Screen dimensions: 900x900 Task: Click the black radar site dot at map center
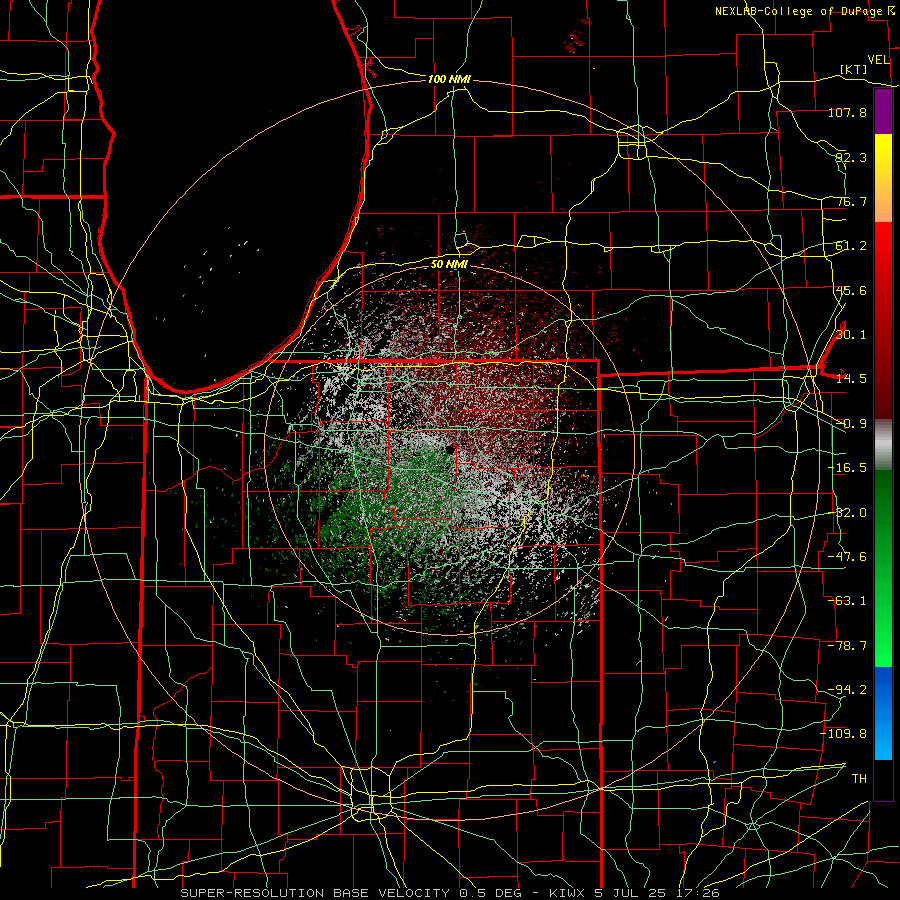click(449, 449)
